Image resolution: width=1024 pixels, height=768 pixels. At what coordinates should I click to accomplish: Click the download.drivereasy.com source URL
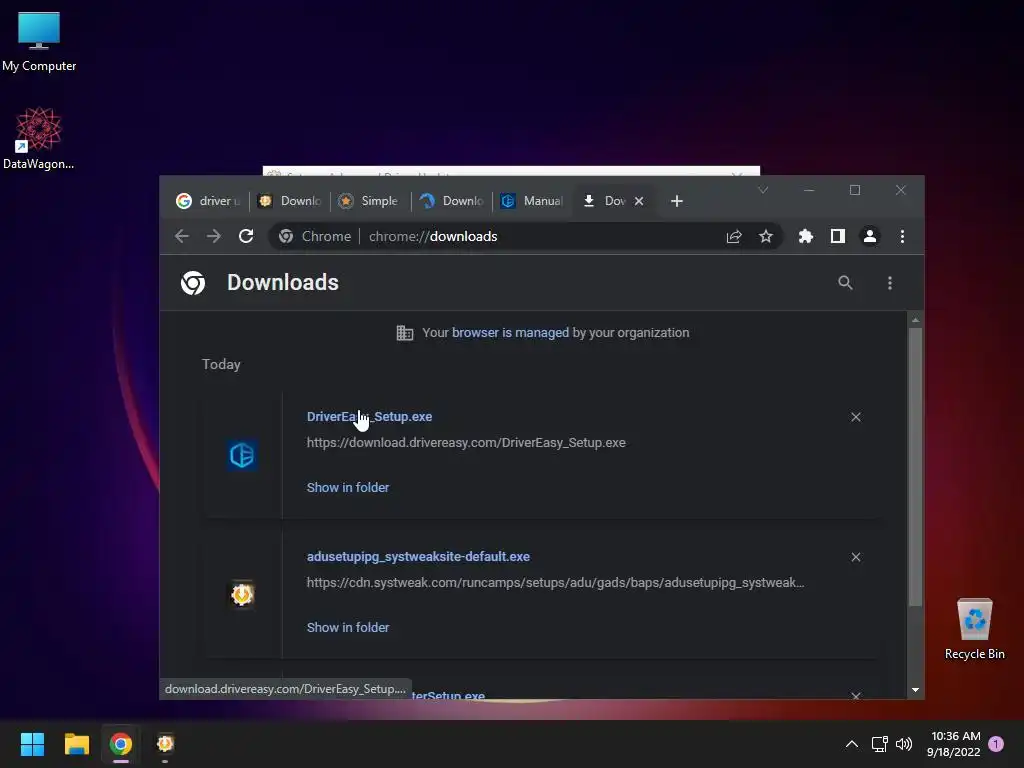[466, 443]
